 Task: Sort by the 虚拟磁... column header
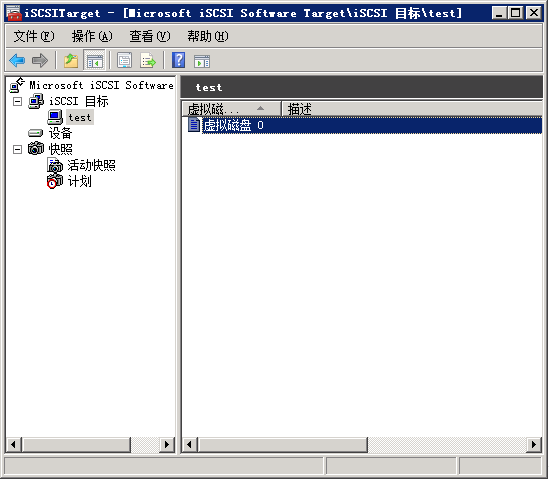tap(231, 109)
